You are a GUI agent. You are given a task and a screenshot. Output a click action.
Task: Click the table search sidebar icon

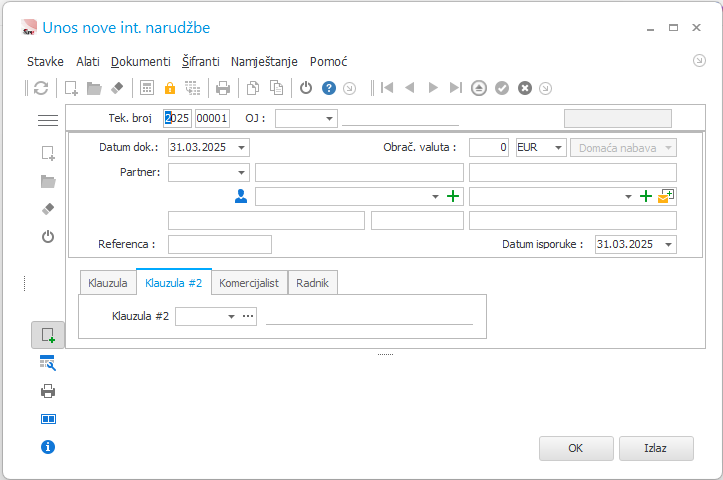48,363
